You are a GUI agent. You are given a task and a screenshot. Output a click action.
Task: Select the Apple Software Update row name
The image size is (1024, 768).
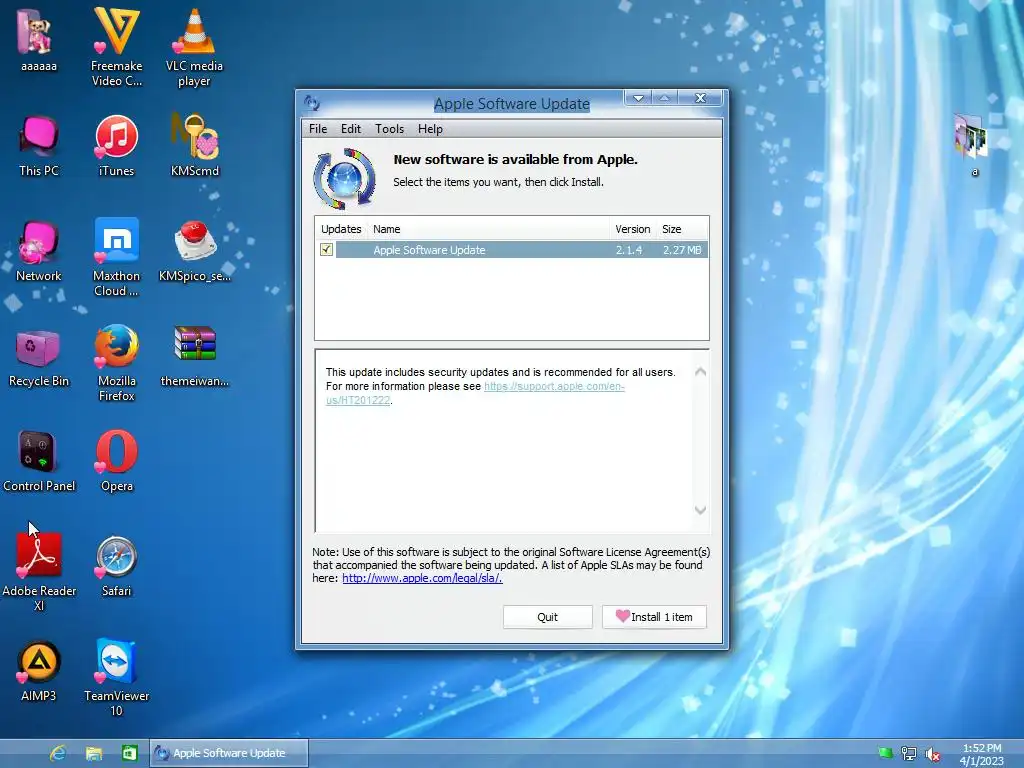click(429, 249)
